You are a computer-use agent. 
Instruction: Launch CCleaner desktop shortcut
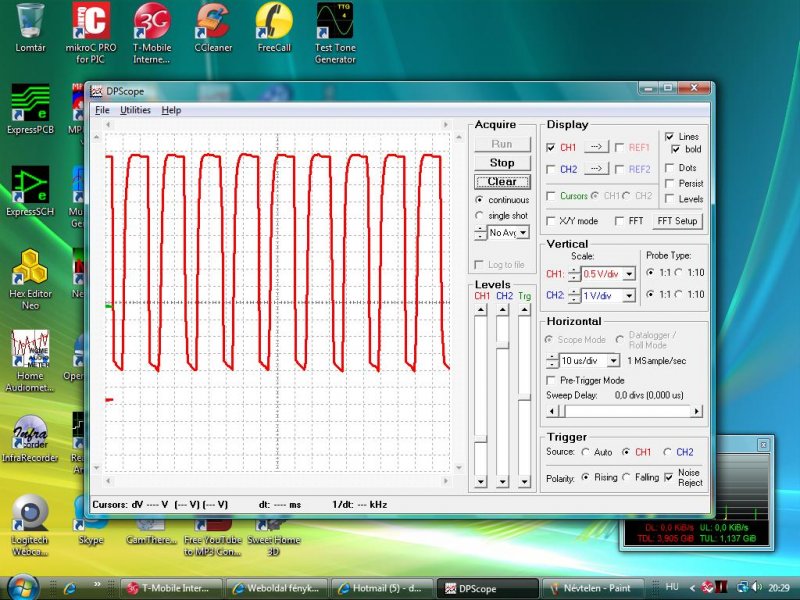tap(213, 28)
